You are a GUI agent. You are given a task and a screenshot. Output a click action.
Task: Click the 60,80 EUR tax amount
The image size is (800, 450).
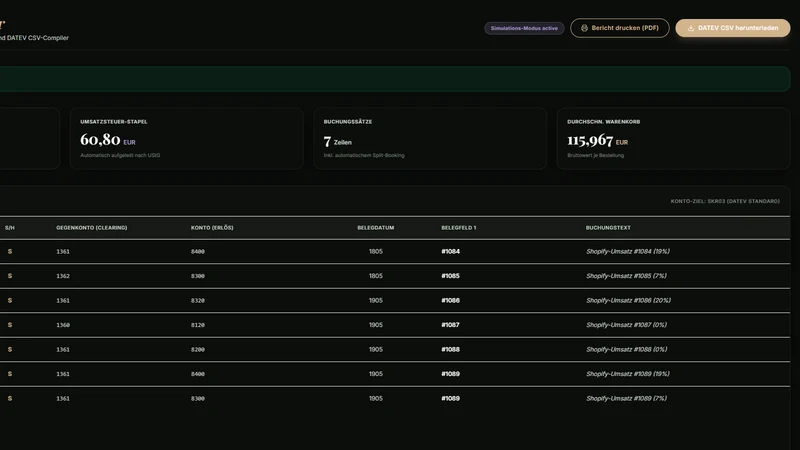pyautogui.click(x=108, y=140)
